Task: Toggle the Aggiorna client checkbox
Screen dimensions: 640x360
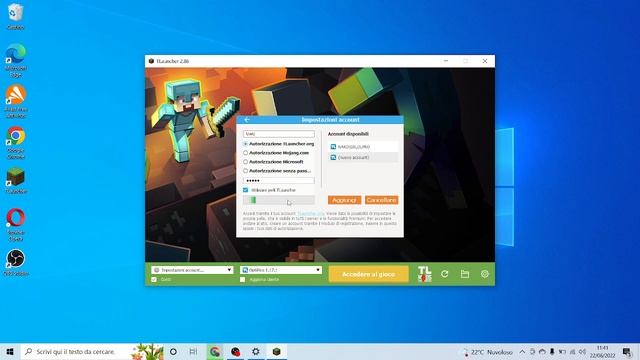Action: 242,279
